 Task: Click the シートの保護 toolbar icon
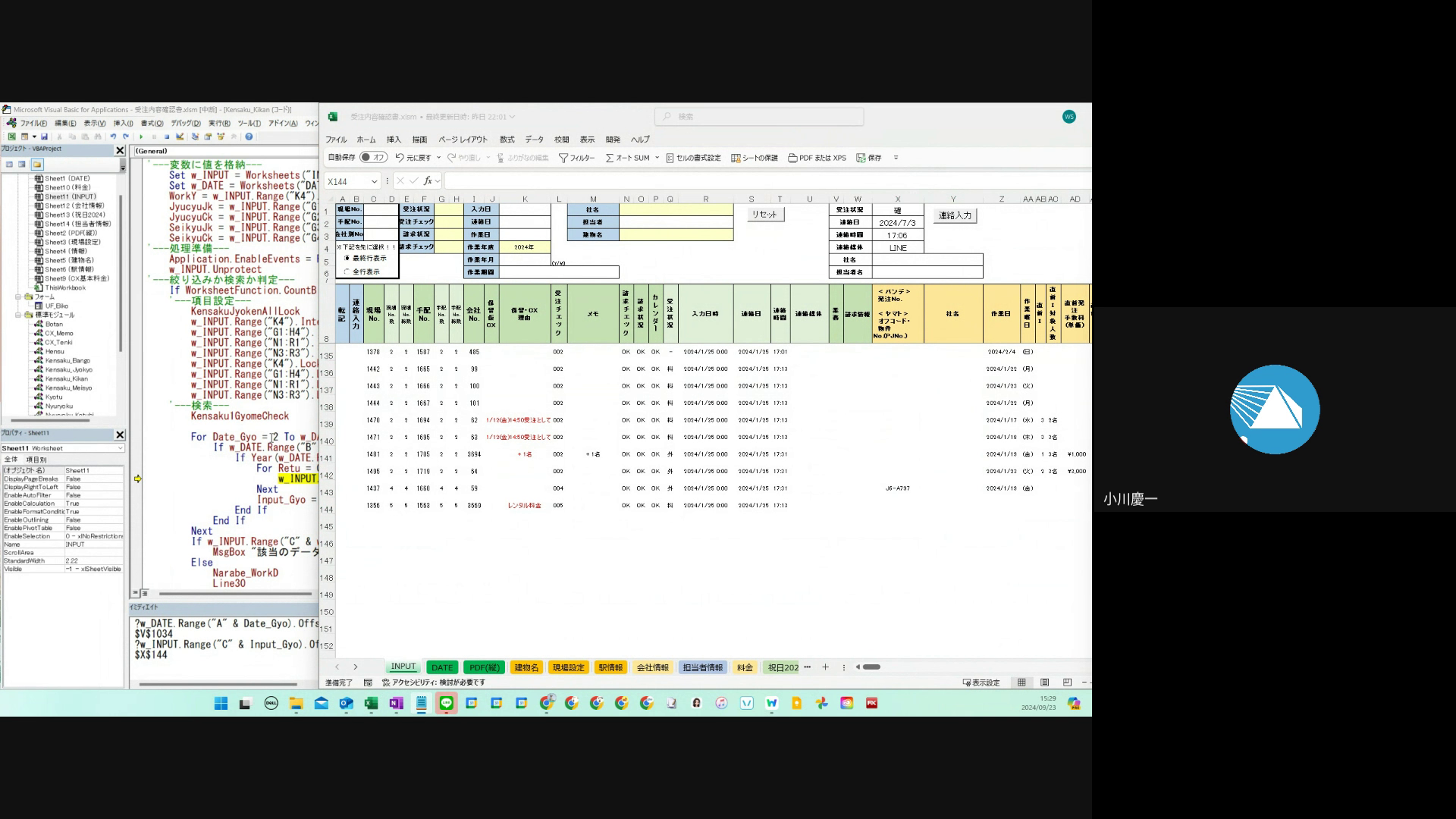[736, 158]
